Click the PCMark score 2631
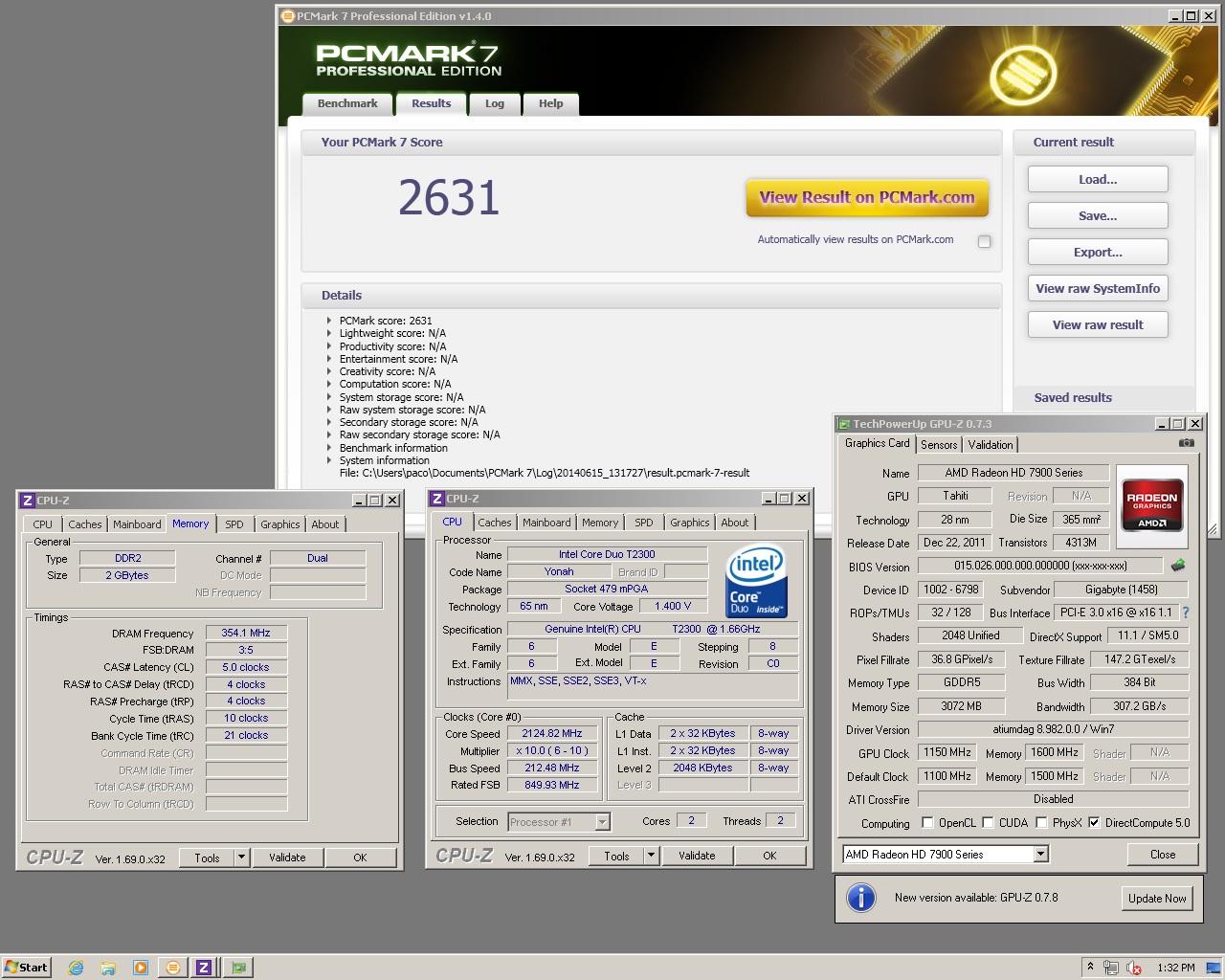 point(449,197)
